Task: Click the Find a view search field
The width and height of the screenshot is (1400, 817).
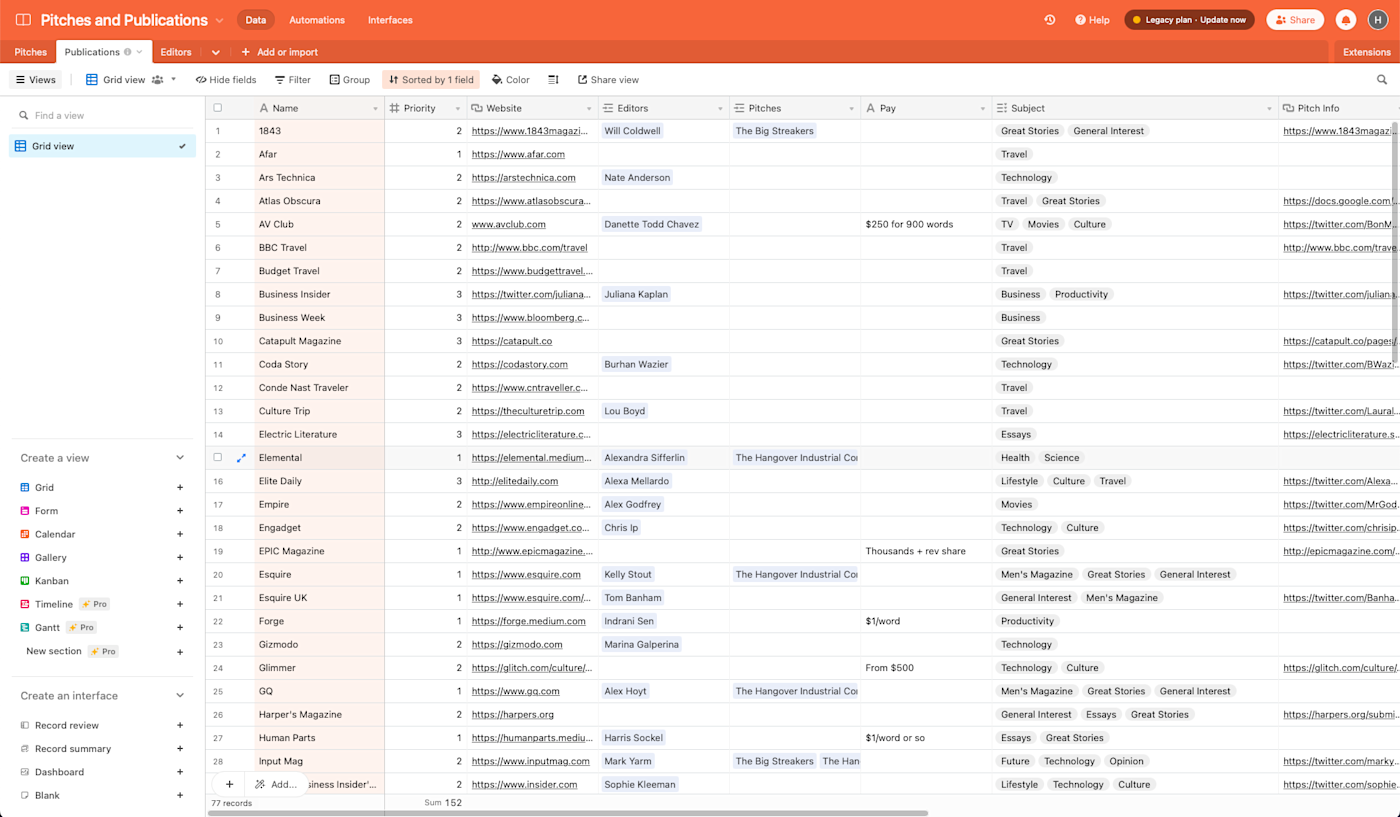Action: coord(102,116)
